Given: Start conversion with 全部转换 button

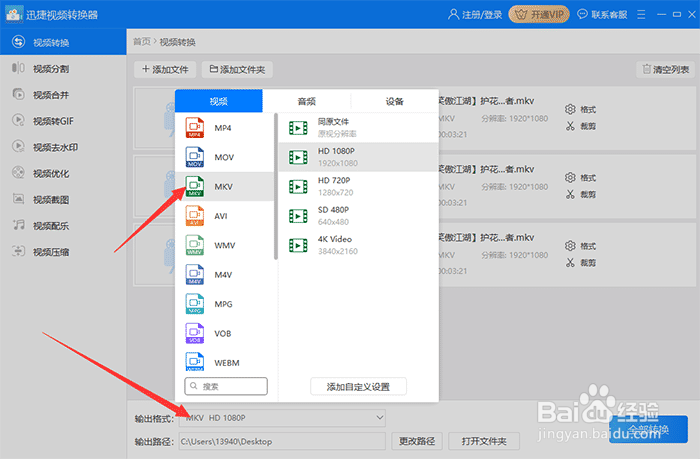Looking at the screenshot, I should [x=648, y=430].
